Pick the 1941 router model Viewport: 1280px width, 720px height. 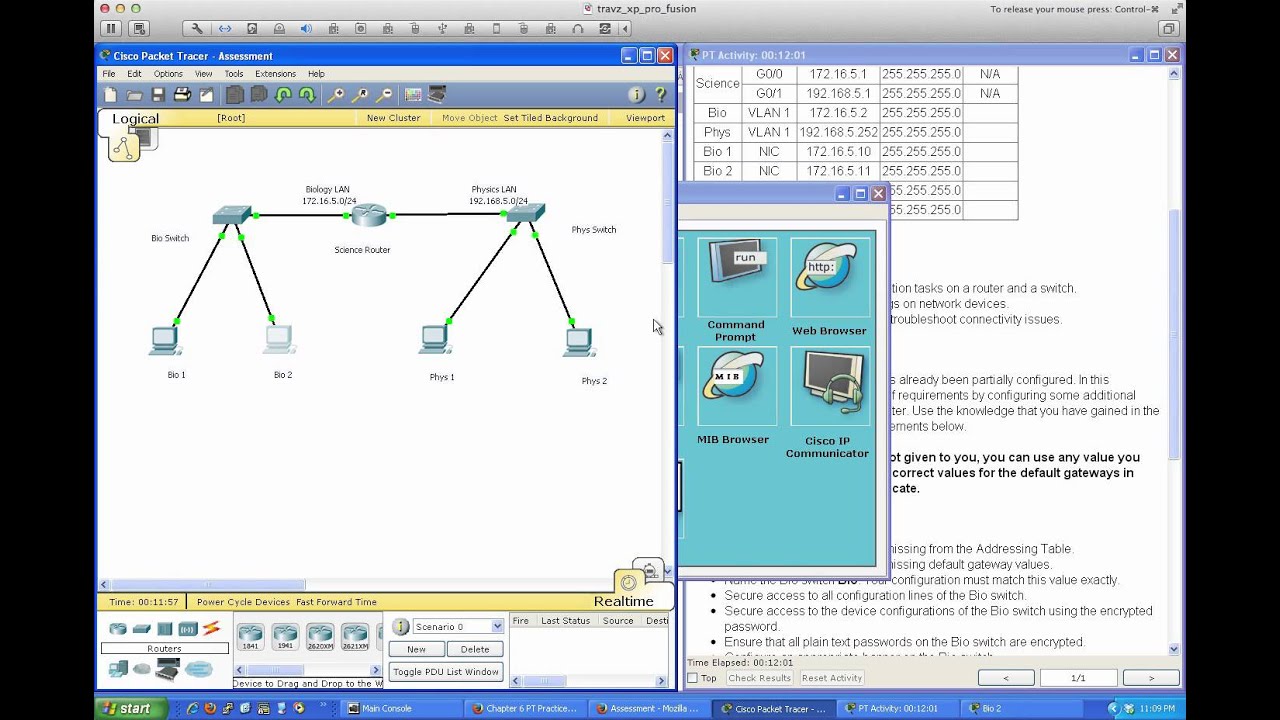click(285, 636)
